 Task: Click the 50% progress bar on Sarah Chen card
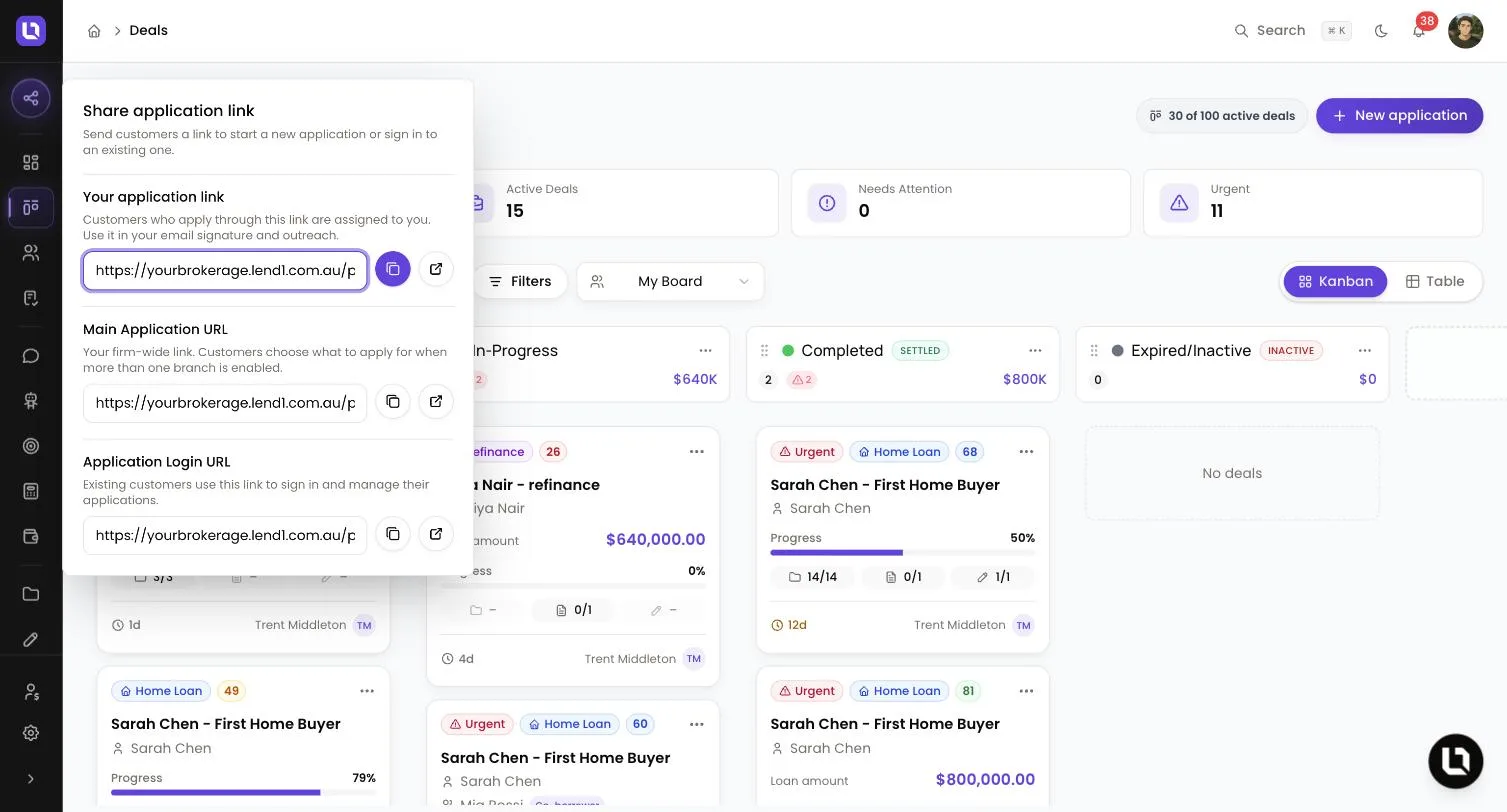(902, 552)
